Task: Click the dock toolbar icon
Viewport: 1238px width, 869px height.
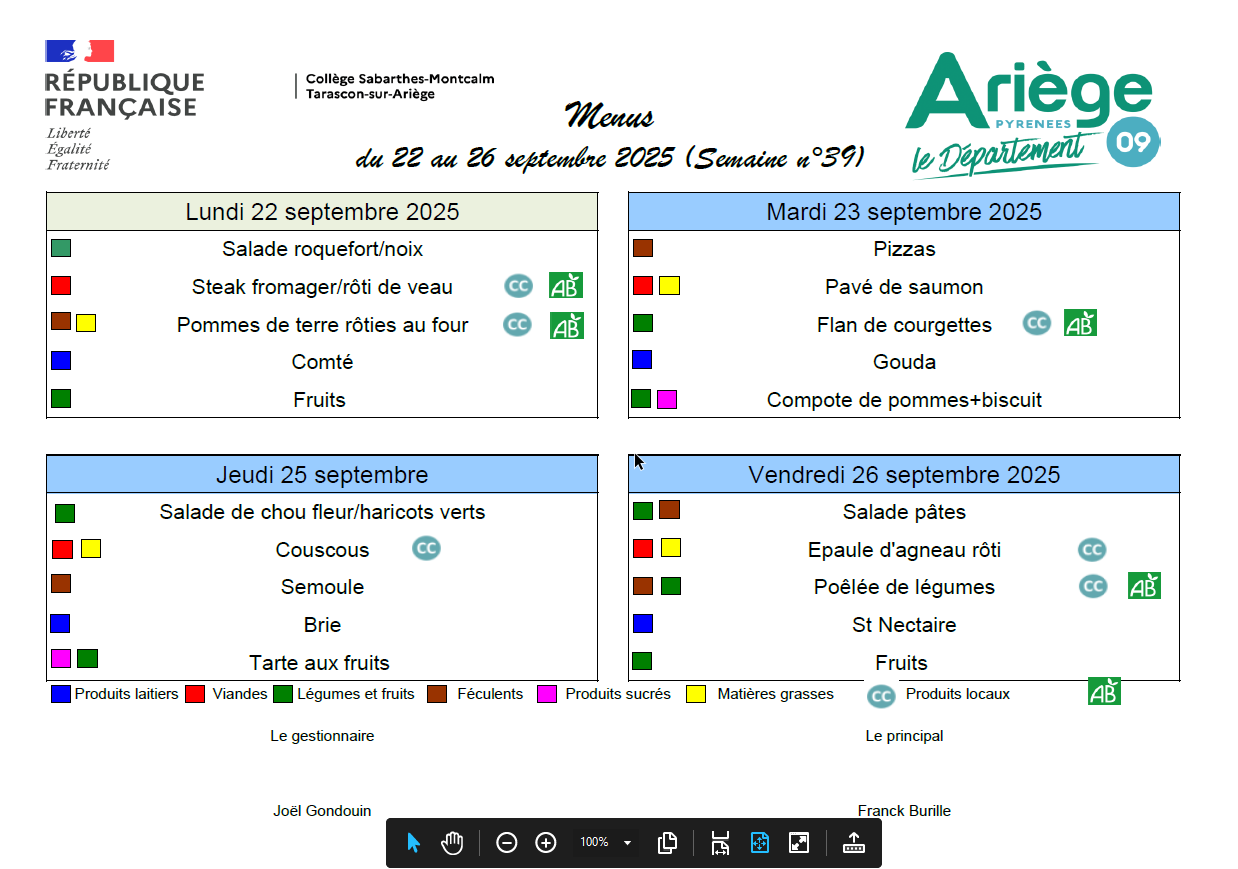Action: coord(854,843)
